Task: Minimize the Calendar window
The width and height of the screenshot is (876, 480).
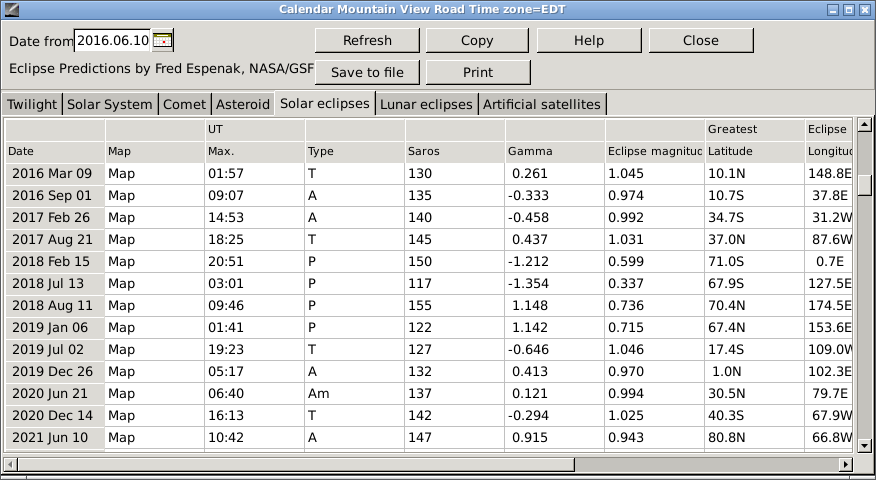Action: (x=833, y=9)
